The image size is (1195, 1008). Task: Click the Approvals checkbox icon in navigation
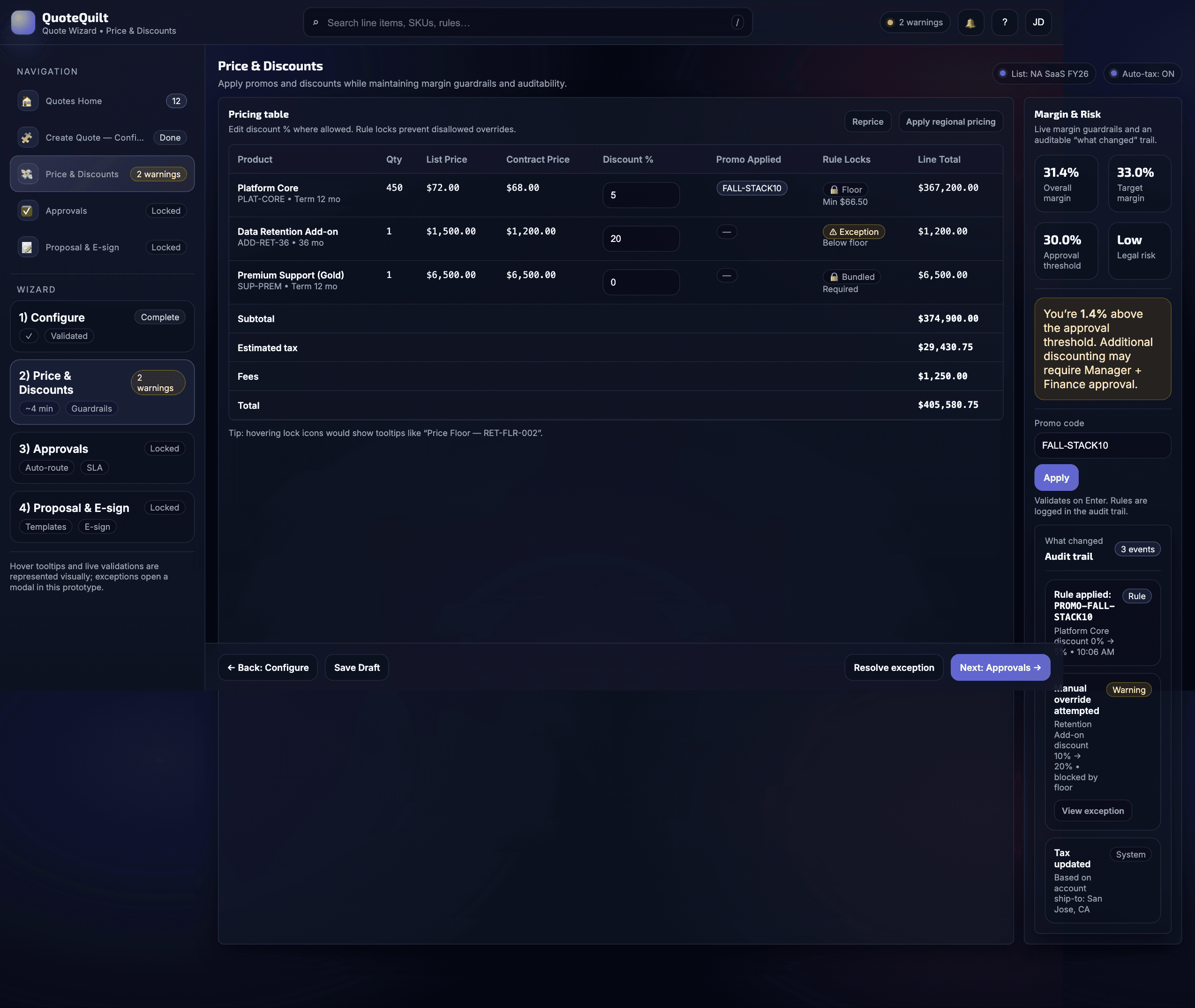point(27,211)
